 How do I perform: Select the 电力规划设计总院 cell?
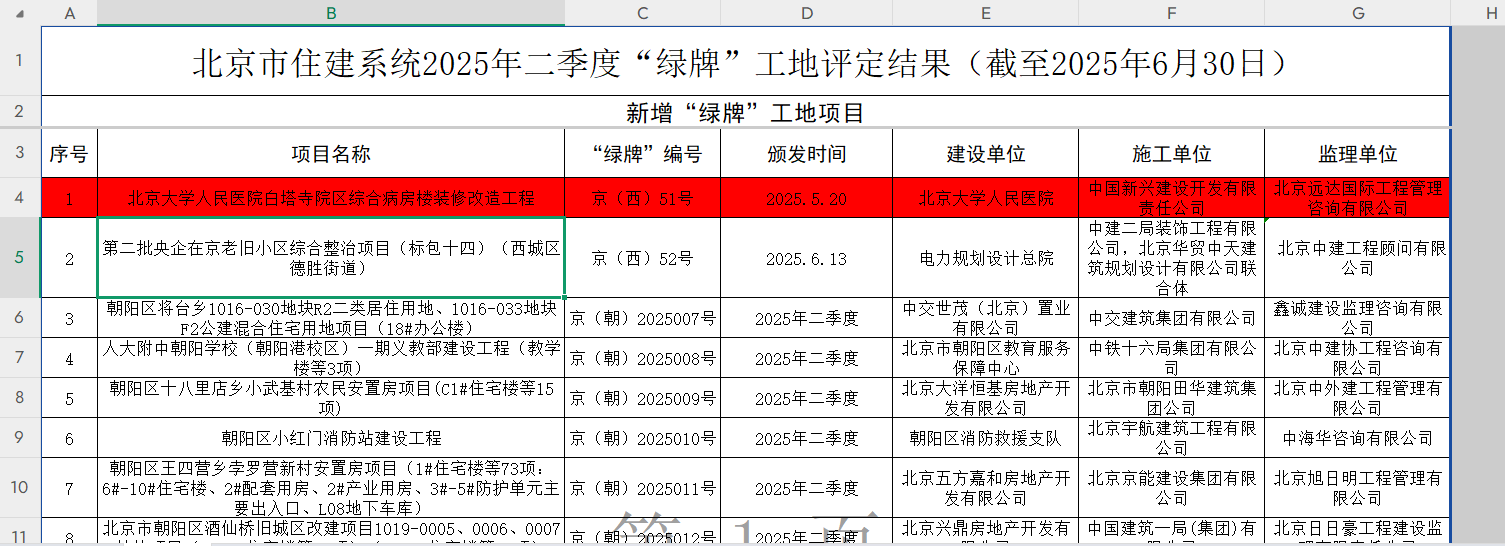point(986,259)
